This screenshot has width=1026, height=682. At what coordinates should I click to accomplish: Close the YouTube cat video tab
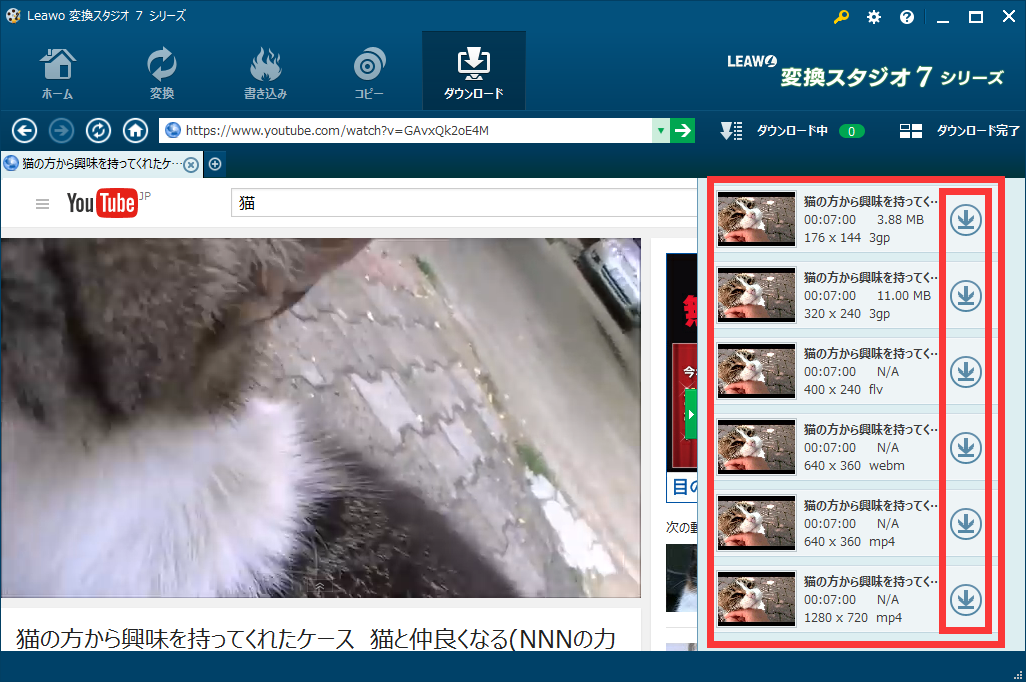click(191, 164)
